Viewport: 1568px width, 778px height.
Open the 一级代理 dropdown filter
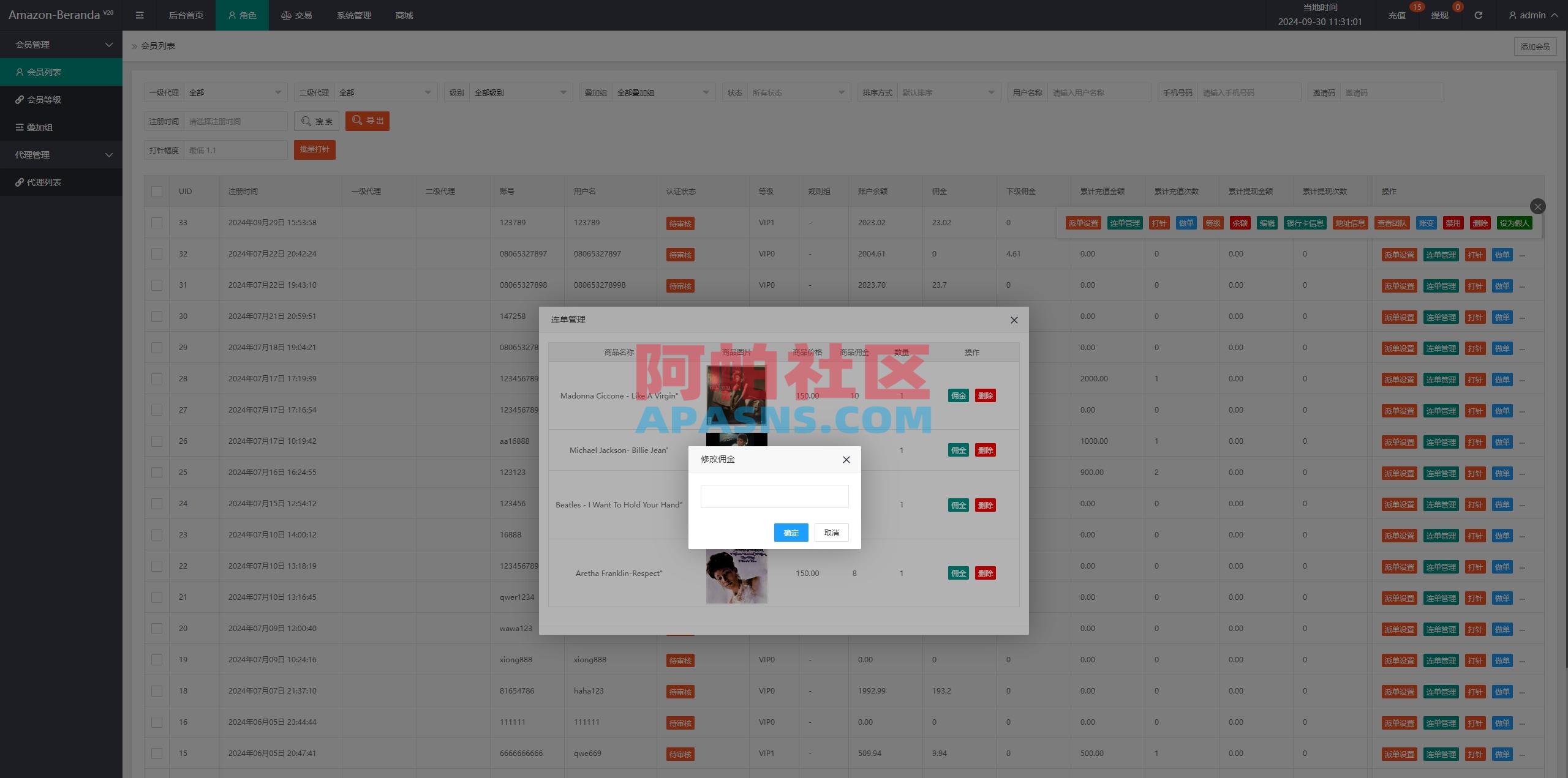(x=236, y=92)
